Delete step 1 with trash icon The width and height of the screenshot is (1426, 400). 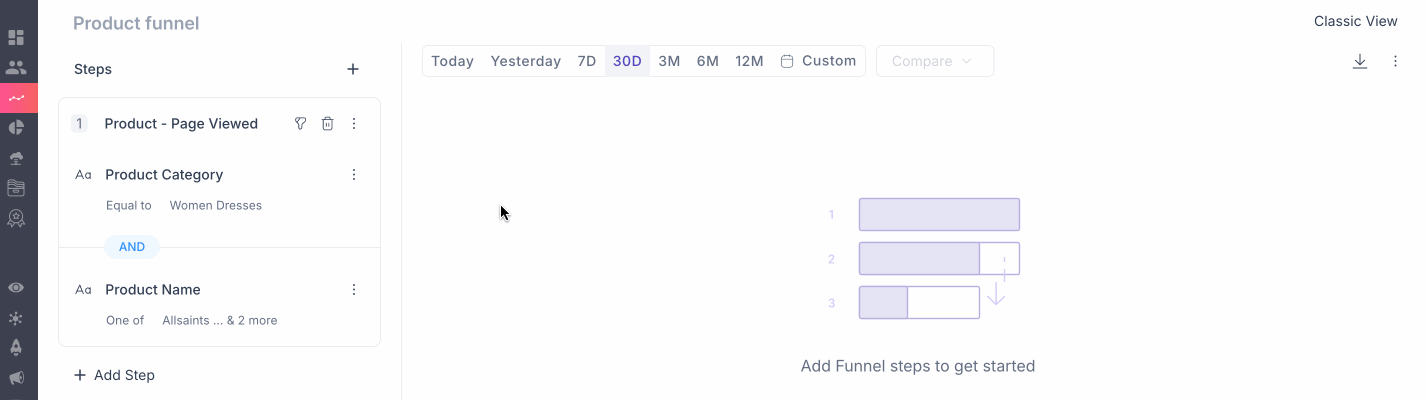click(327, 124)
